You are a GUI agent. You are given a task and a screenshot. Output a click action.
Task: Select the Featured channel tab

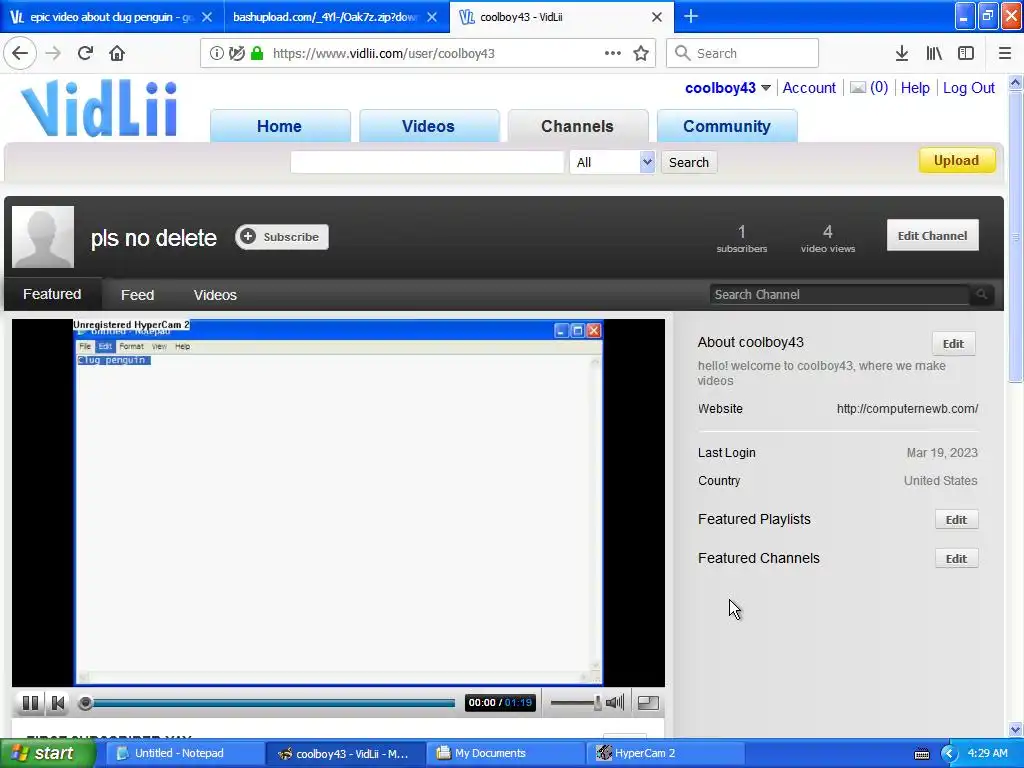[x=52, y=294]
